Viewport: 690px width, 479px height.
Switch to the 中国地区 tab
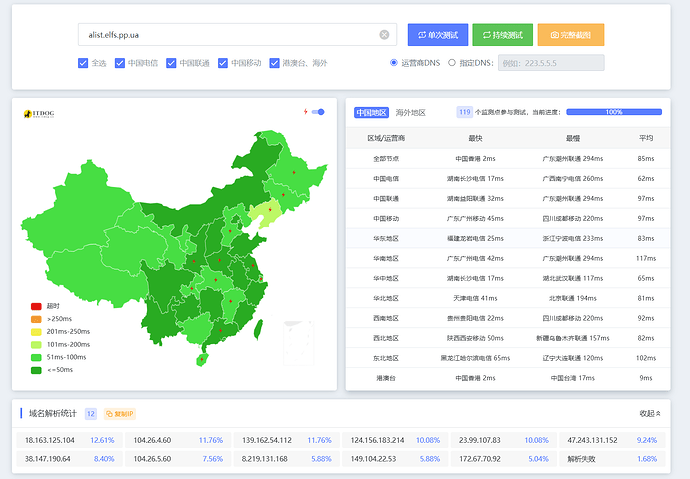click(x=371, y=113)
